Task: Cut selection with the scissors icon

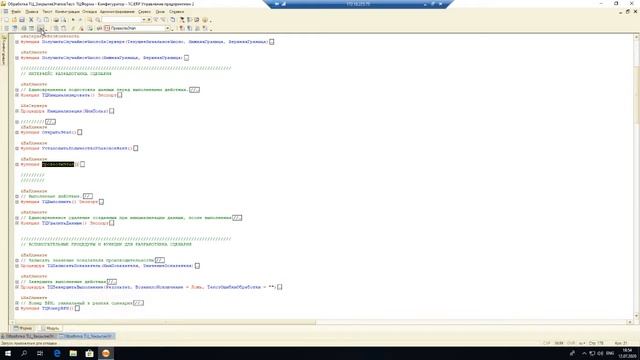Action: [31, 20]
